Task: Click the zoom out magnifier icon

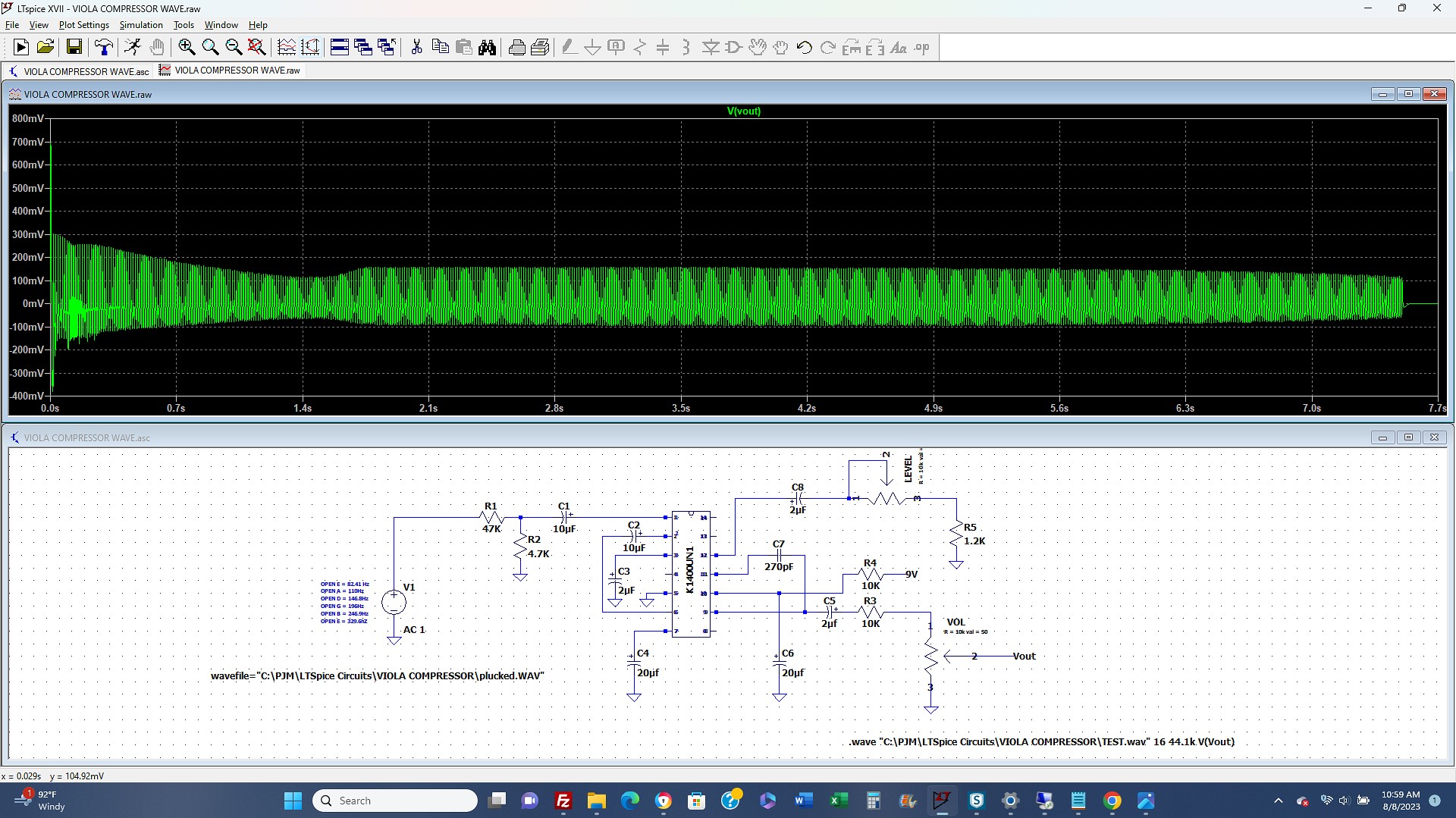Action: tap(234, 48)
